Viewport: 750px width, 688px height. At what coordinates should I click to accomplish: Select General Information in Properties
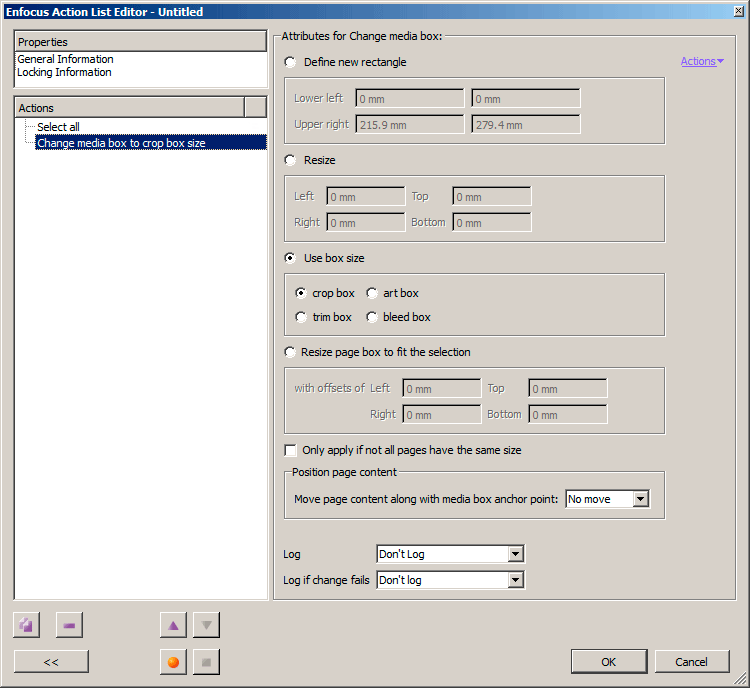[66, 59]
